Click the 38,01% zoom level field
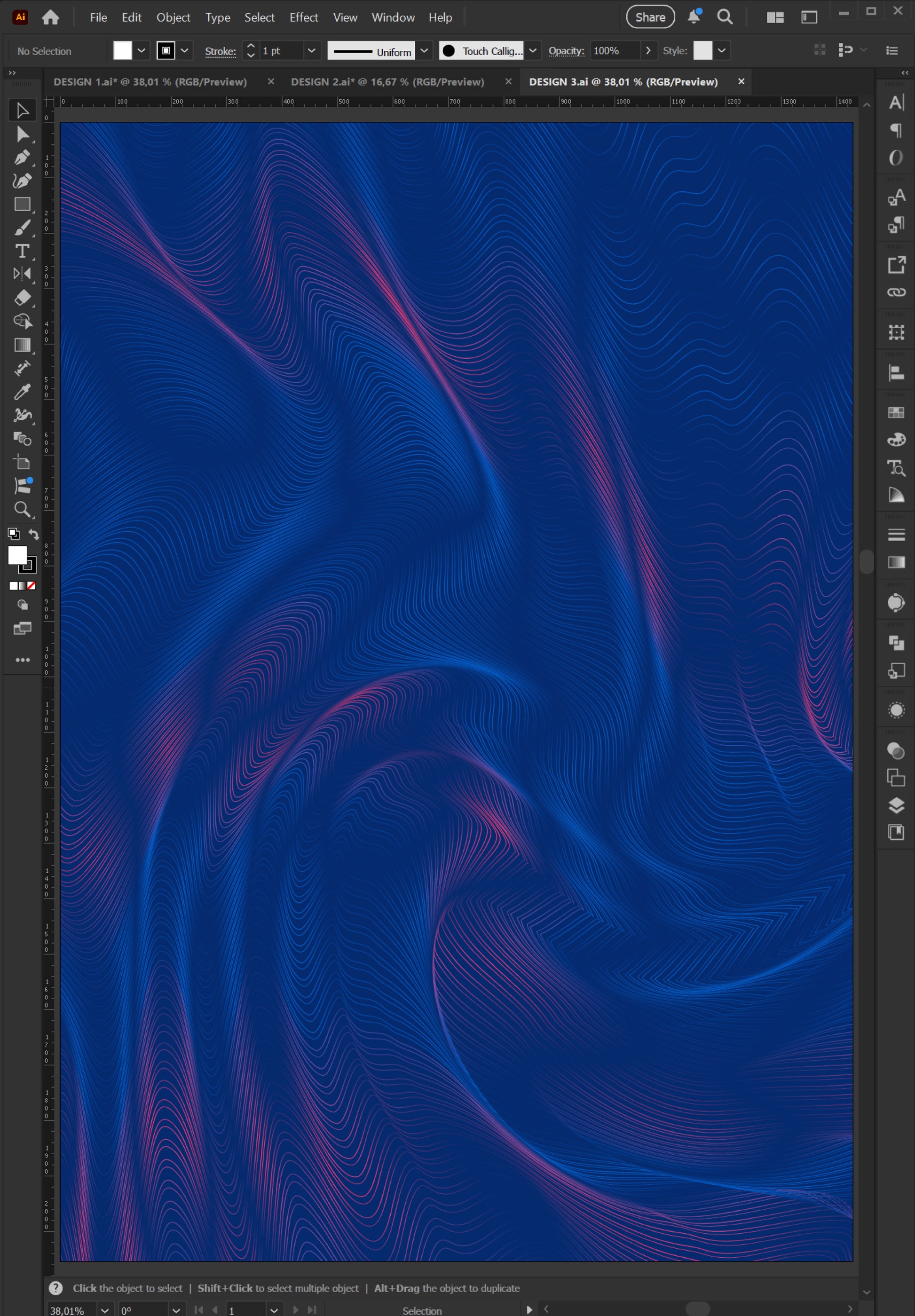The image size is (915, 1316). [71, 1310]
